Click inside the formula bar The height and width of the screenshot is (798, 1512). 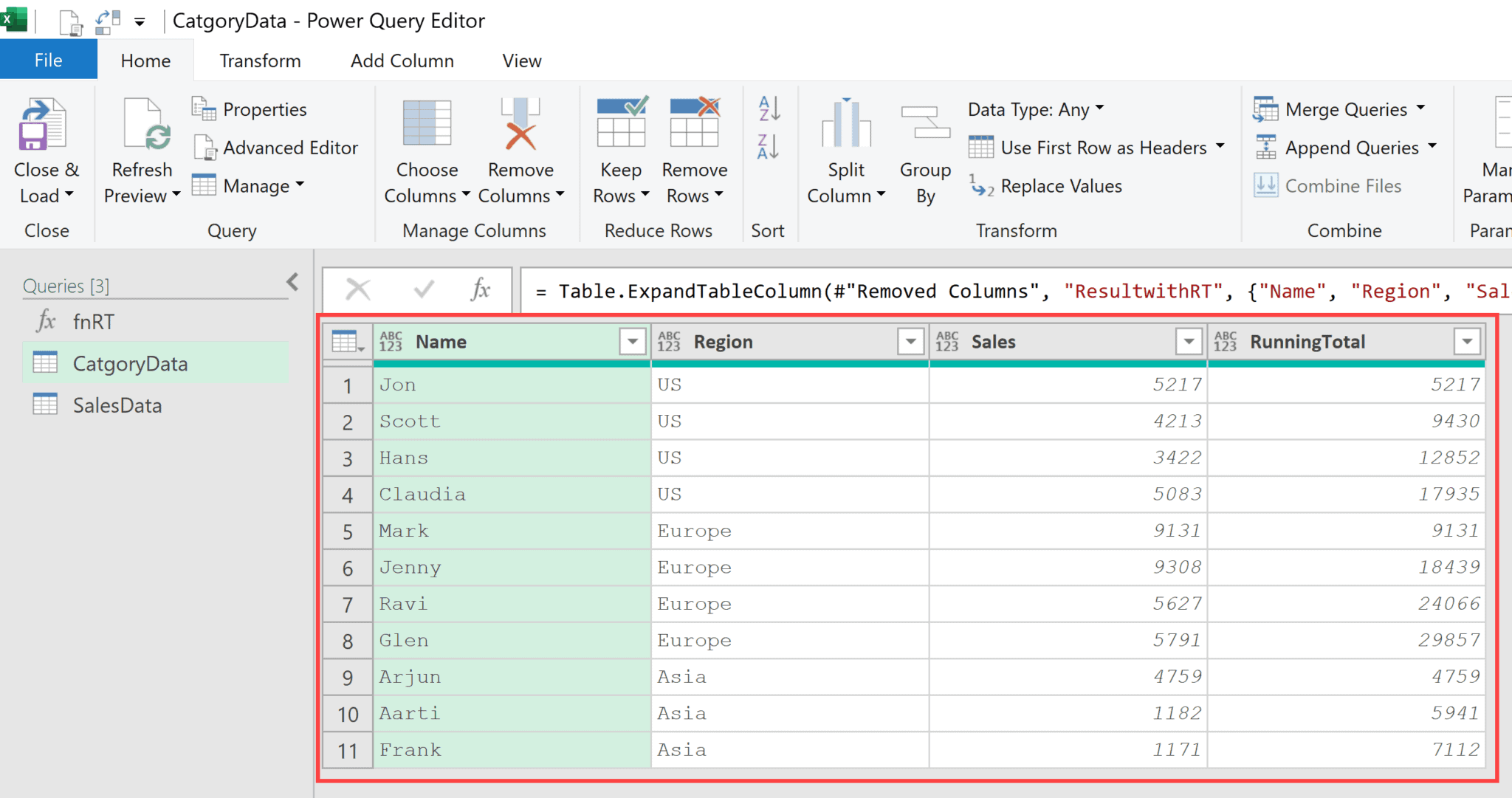point(886,290)
